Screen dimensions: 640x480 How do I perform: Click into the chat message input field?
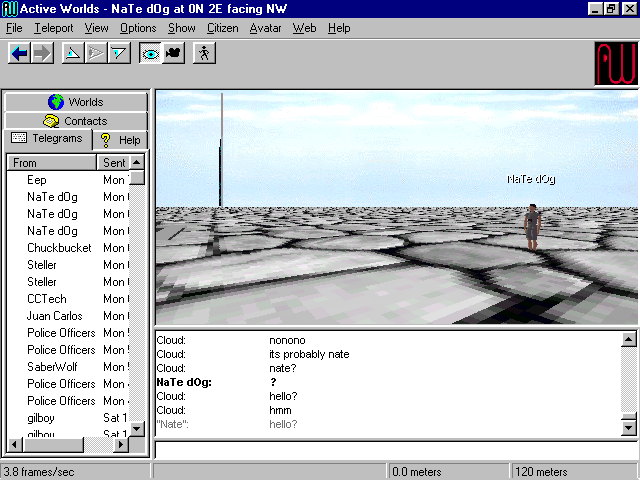coord(396,451)
